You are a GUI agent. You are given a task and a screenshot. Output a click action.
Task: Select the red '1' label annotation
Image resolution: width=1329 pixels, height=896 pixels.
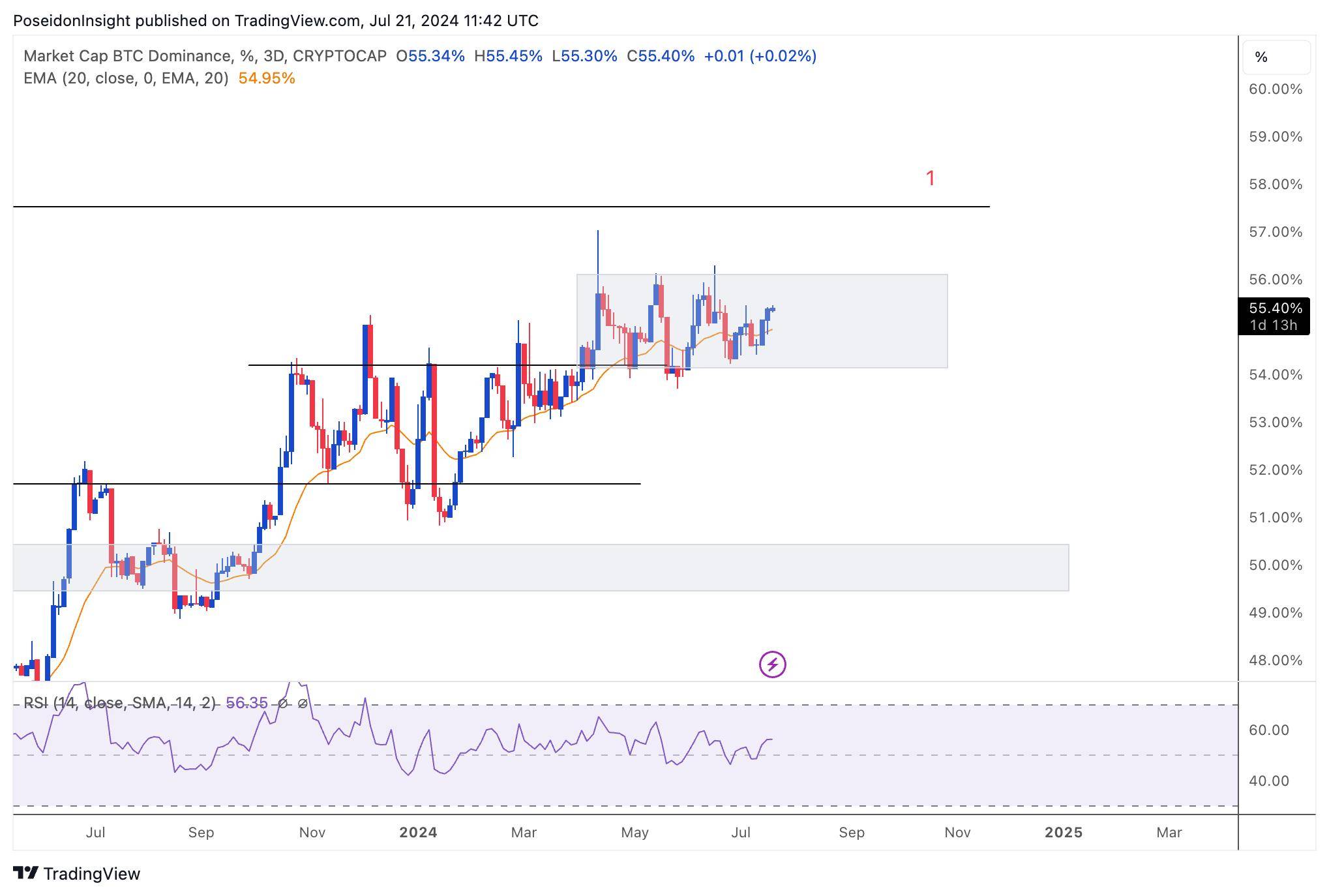pos(931,178)
